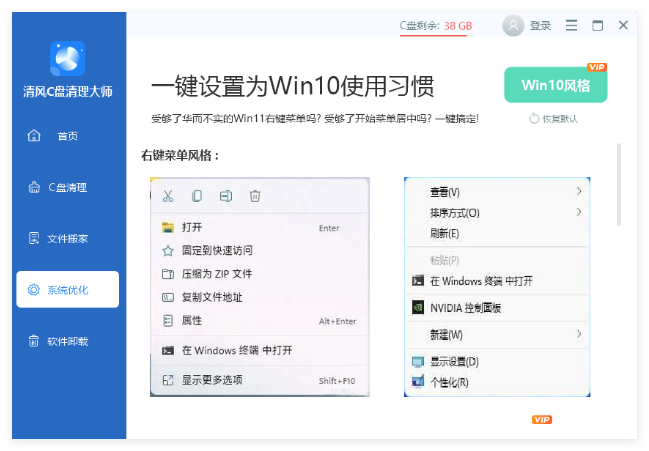The height and width of the screenshot is (451, 649).
Task: Click the cleaning icon beside C盘清理
Action: 34,187
